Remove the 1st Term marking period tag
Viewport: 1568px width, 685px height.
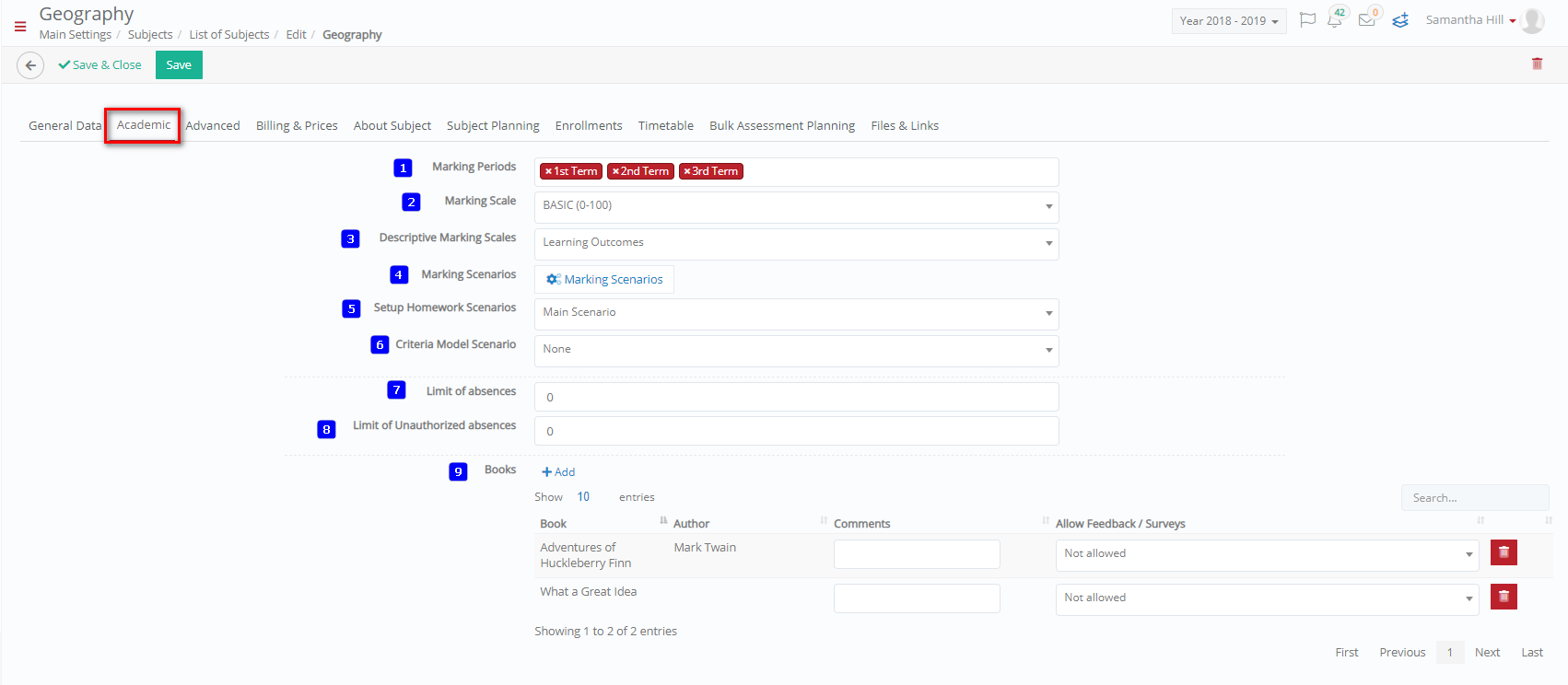548,171
